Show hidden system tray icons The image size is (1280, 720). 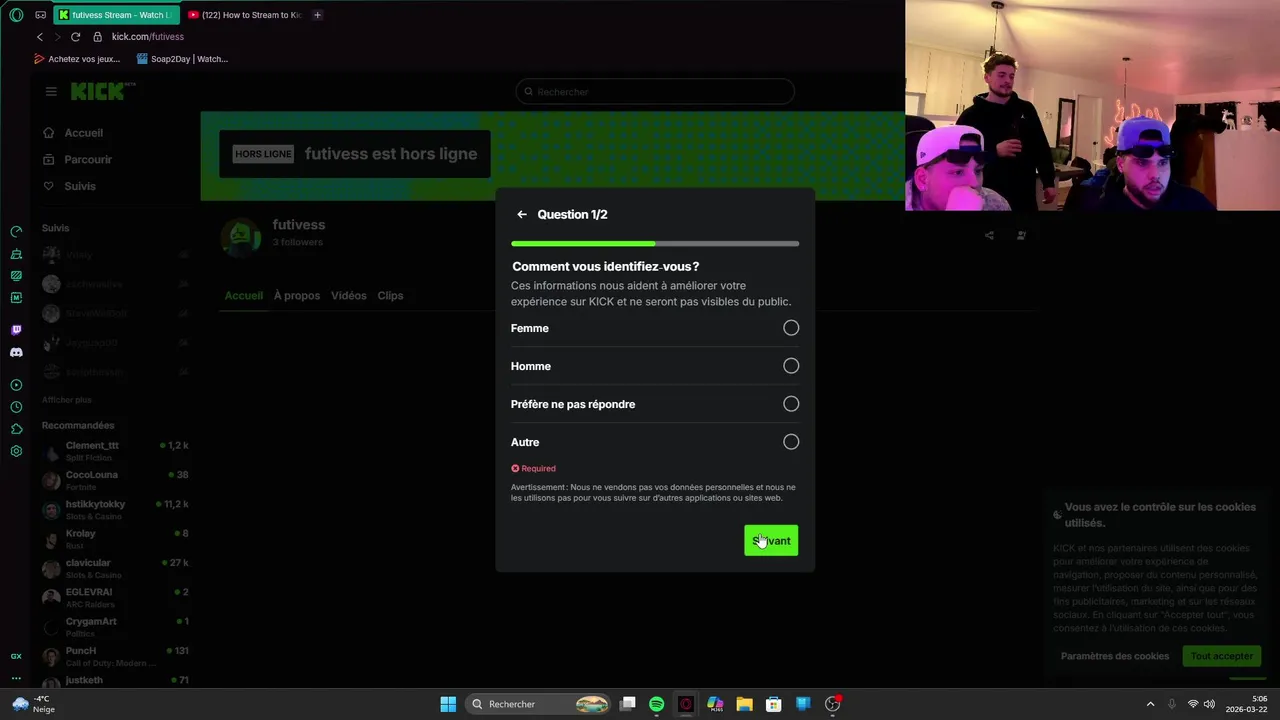coord(1150,704)
